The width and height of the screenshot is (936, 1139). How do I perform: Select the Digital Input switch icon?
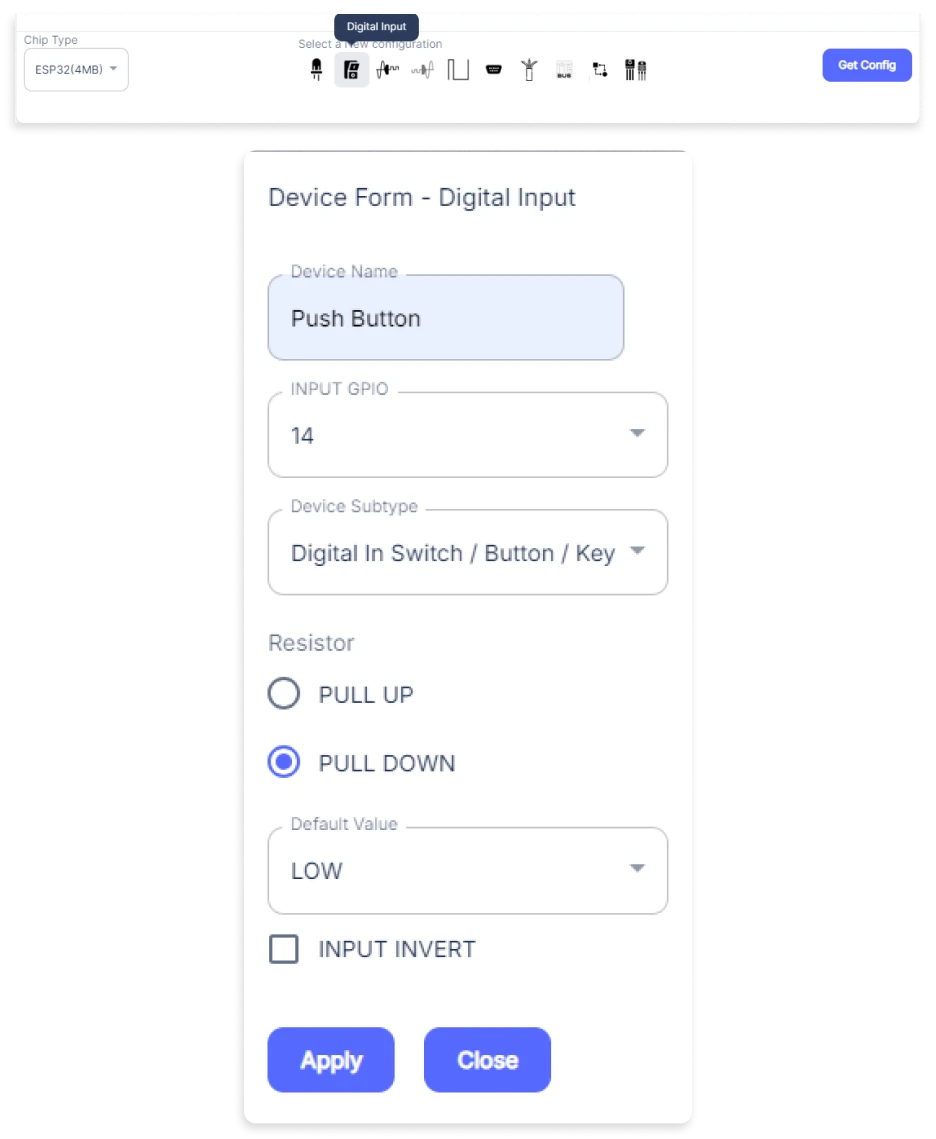click(351, 70)
